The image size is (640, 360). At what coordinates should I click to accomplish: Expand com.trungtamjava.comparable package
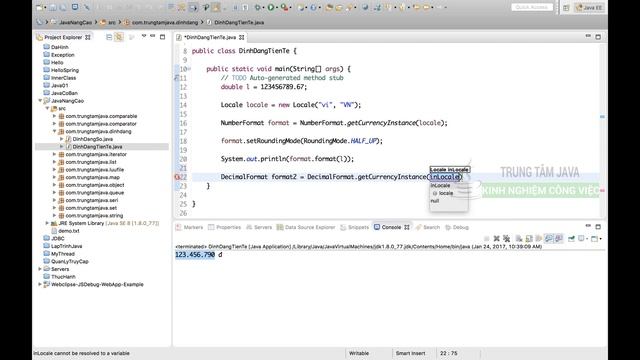[x=54, y=116]
